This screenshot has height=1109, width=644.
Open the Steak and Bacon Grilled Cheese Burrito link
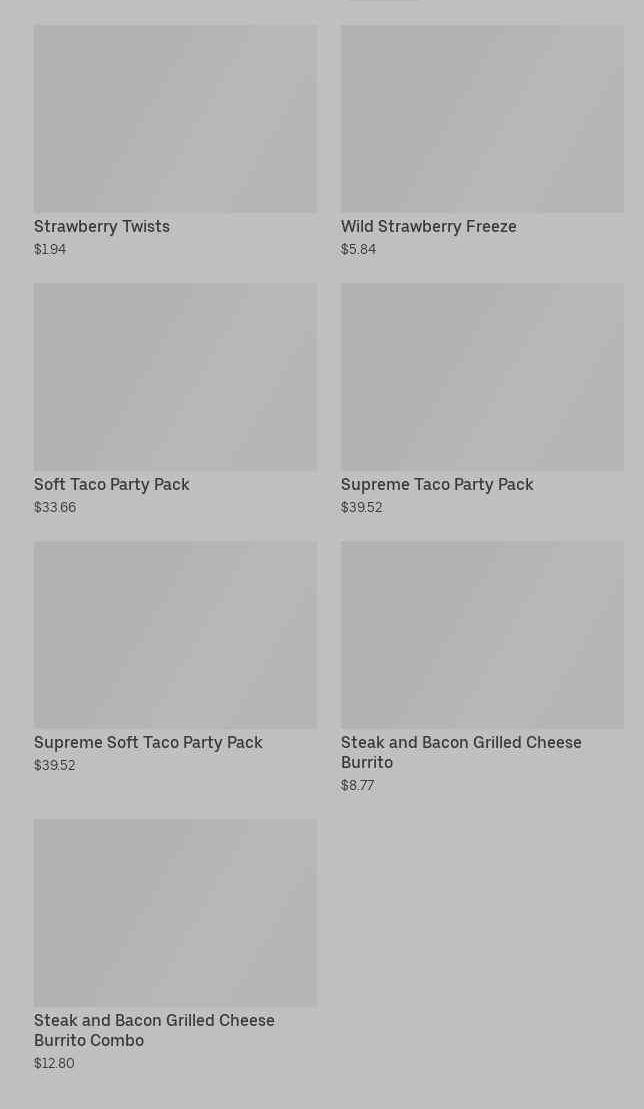tap(461, 752)
